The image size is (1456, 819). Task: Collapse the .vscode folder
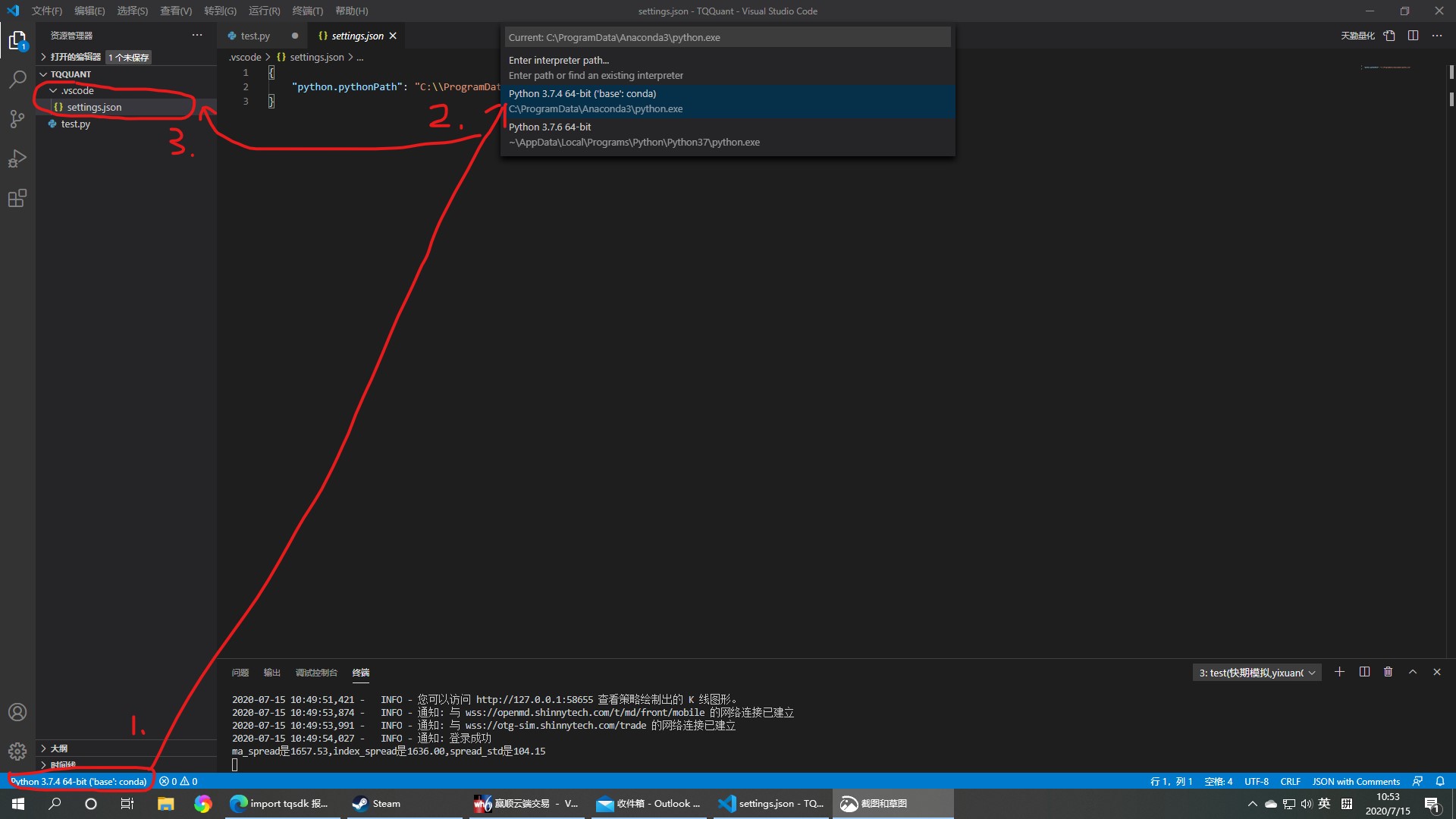tap(126, 90)
